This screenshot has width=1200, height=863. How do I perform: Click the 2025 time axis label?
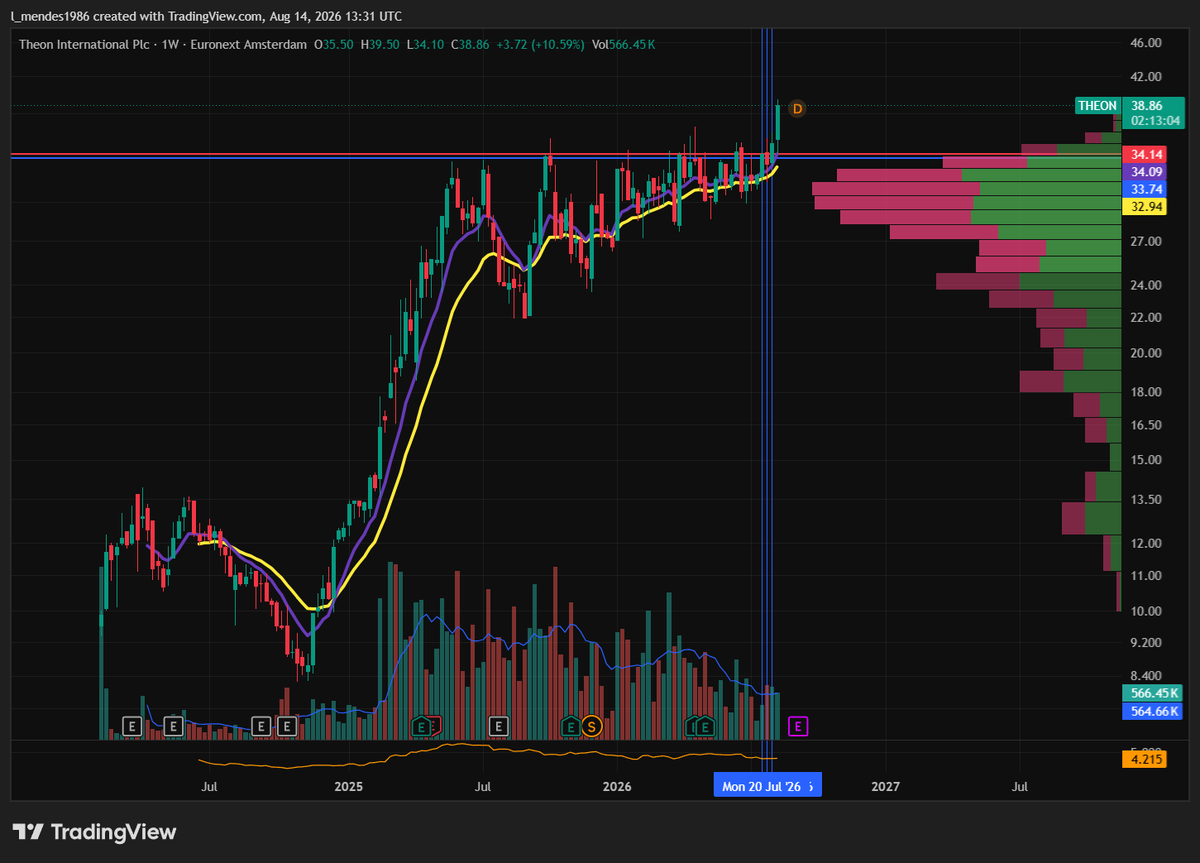[x=349, y=788]
